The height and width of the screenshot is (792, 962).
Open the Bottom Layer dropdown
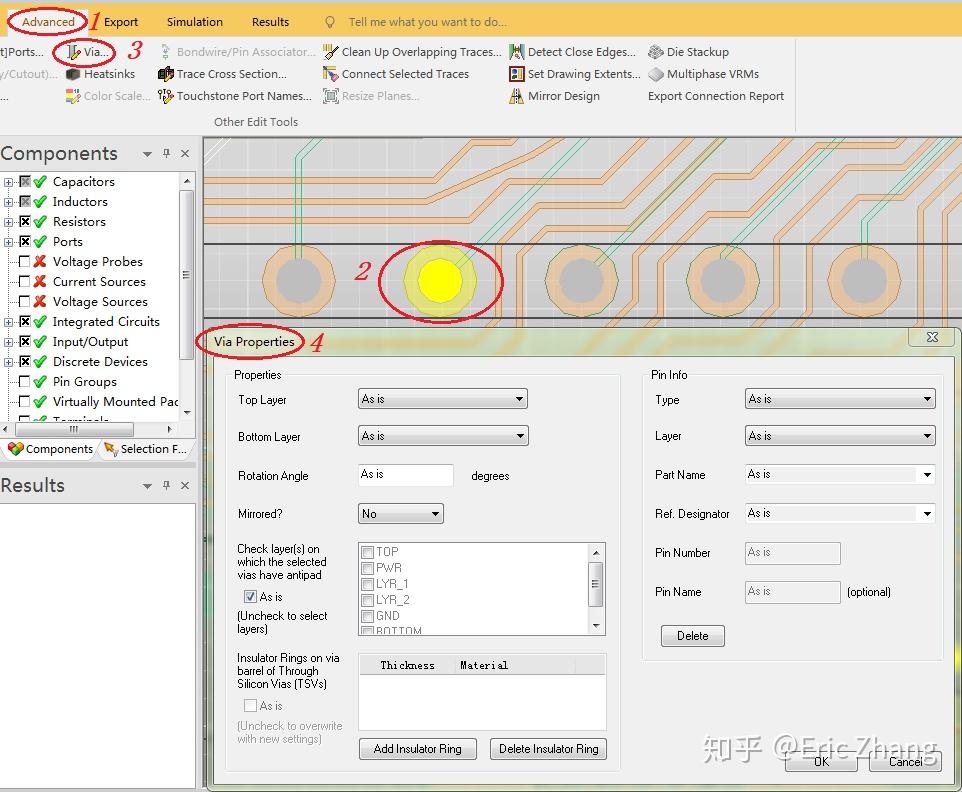click(x=442, y=436)
